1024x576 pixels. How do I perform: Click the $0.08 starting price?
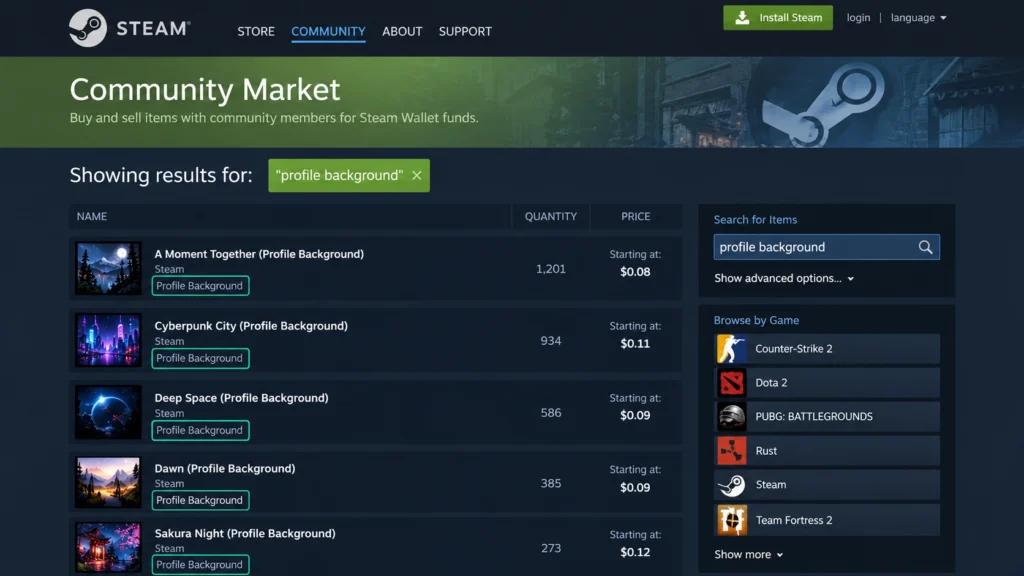coord(635,272)
